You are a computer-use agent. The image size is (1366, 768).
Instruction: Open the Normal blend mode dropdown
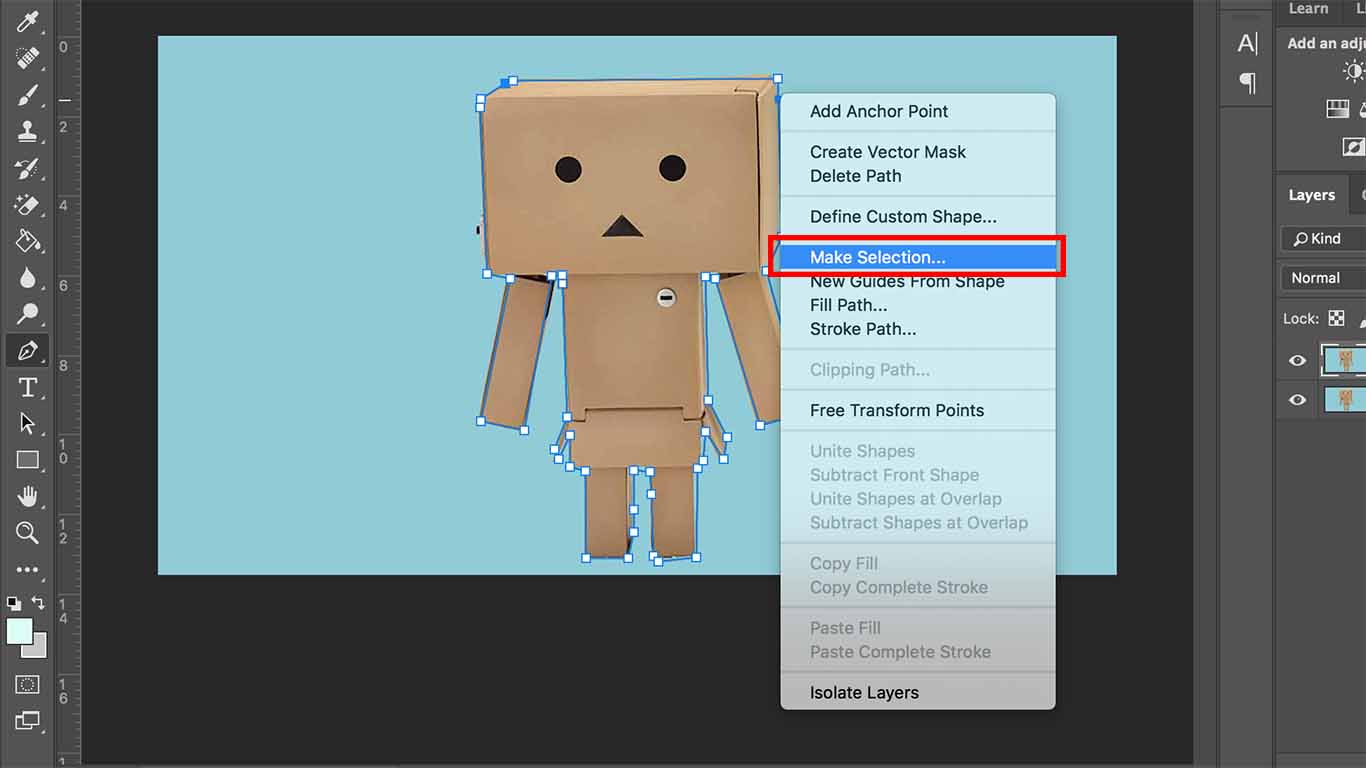click(1321, 277)
